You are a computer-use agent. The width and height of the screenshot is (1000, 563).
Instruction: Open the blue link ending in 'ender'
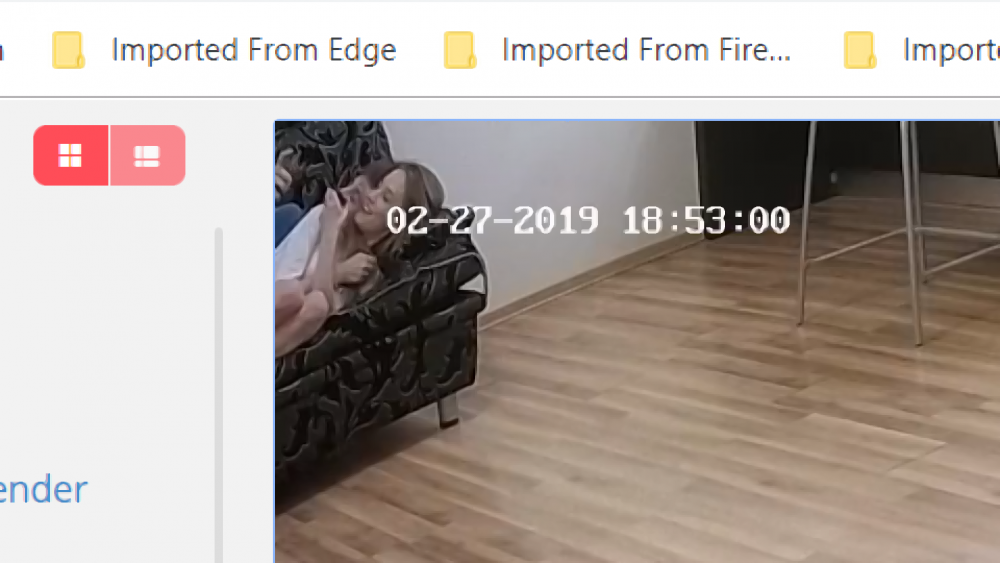tap(43, 490)
